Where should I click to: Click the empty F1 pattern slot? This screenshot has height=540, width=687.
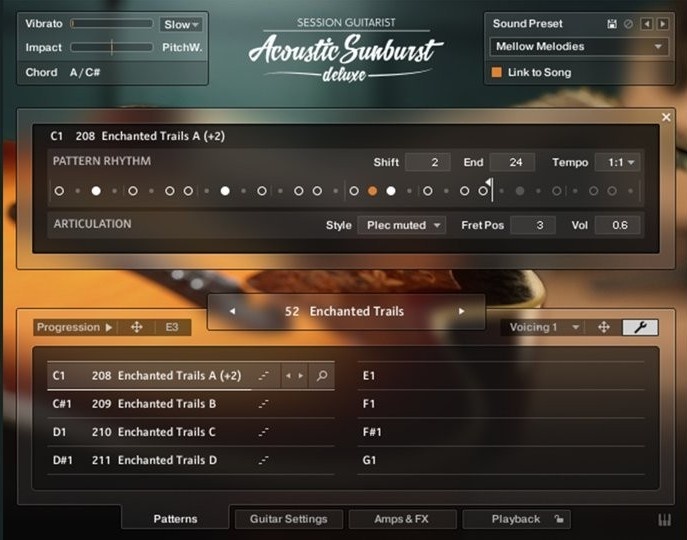pos(501,404)
